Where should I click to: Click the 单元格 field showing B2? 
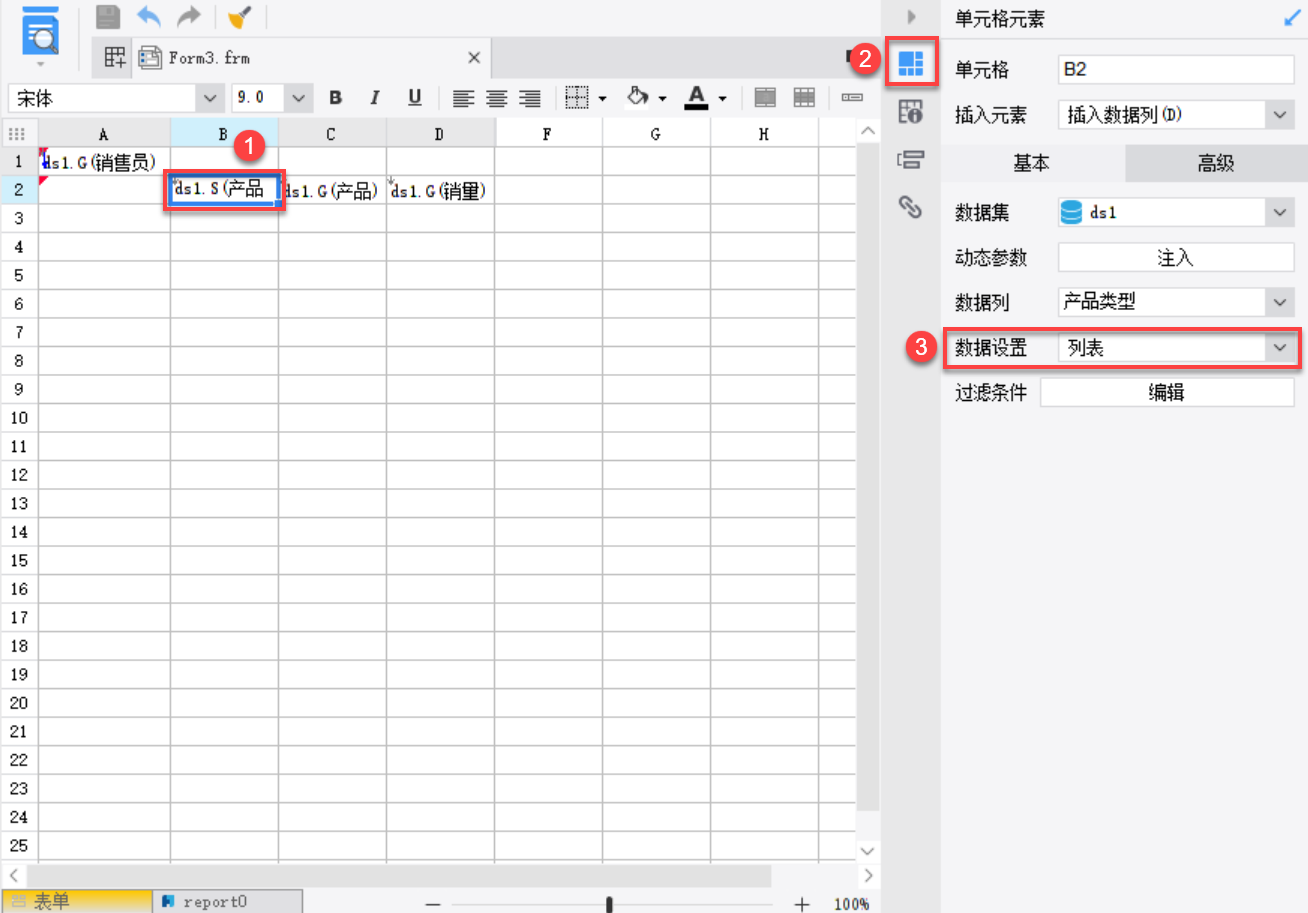(x=1176, y=70)
